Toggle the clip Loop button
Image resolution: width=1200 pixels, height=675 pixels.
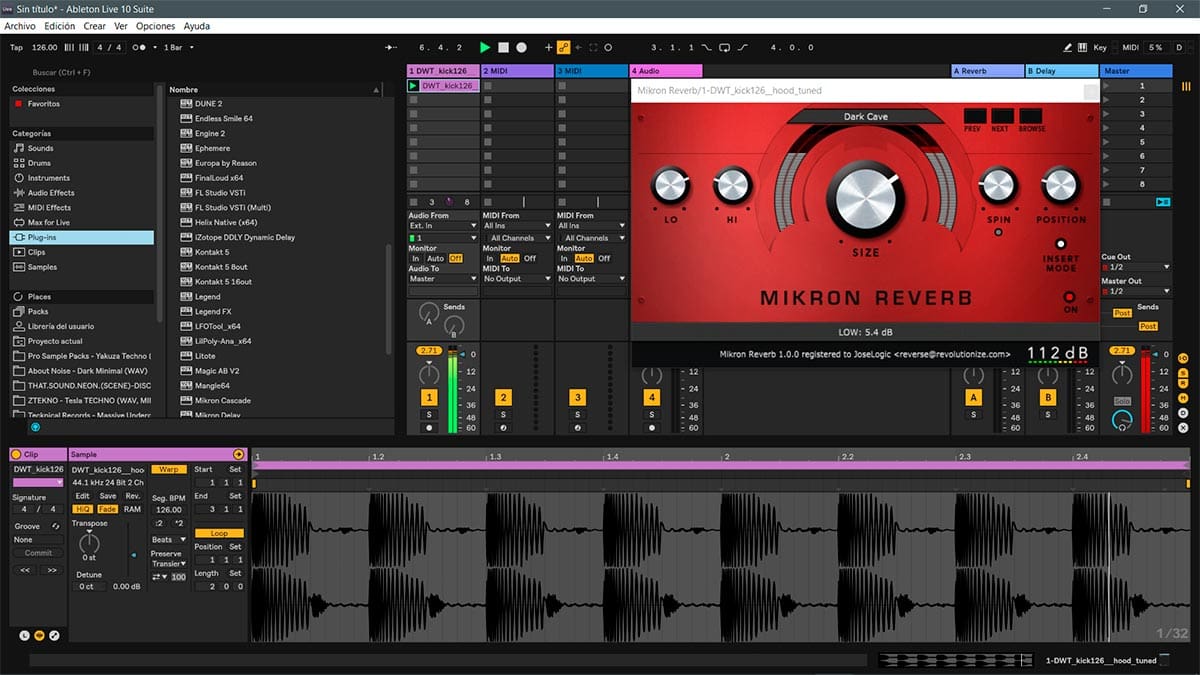[x=219, y=534]
